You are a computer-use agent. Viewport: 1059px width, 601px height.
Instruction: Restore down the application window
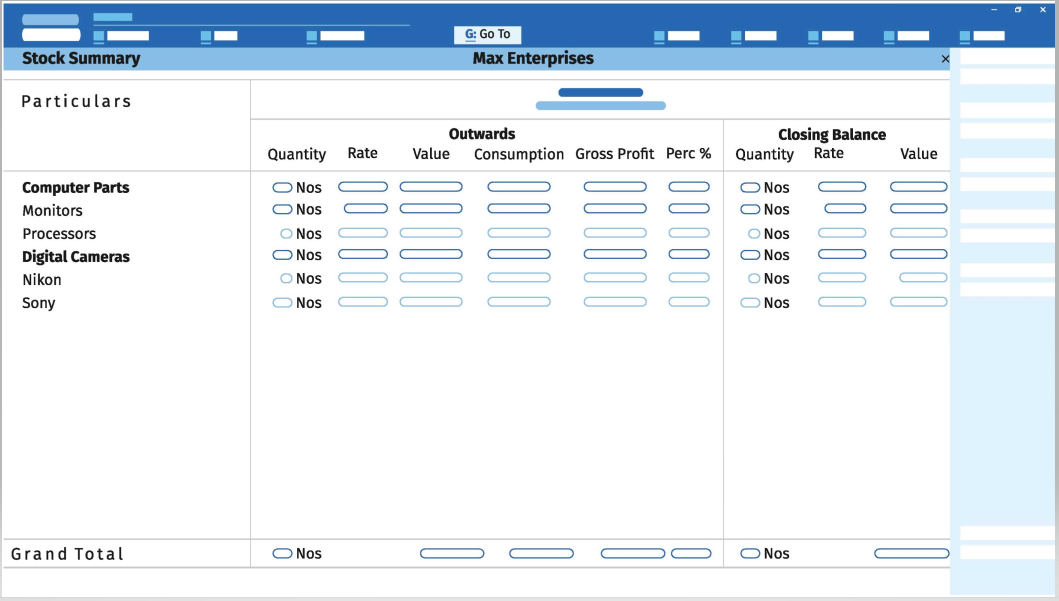click(x=1018, y=9)
